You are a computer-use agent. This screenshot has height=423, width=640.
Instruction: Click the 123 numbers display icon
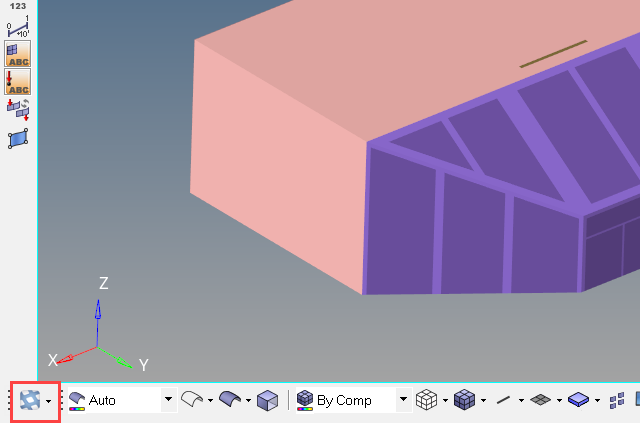(x=18, y=6)
